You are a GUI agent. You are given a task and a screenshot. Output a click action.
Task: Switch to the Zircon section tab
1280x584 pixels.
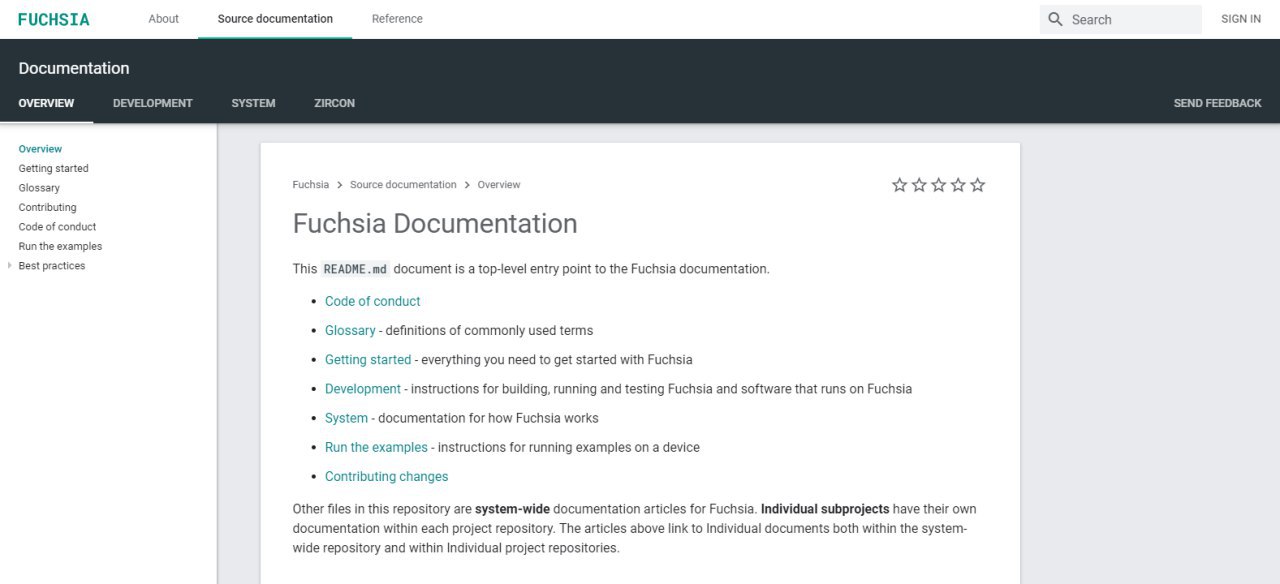334,103
